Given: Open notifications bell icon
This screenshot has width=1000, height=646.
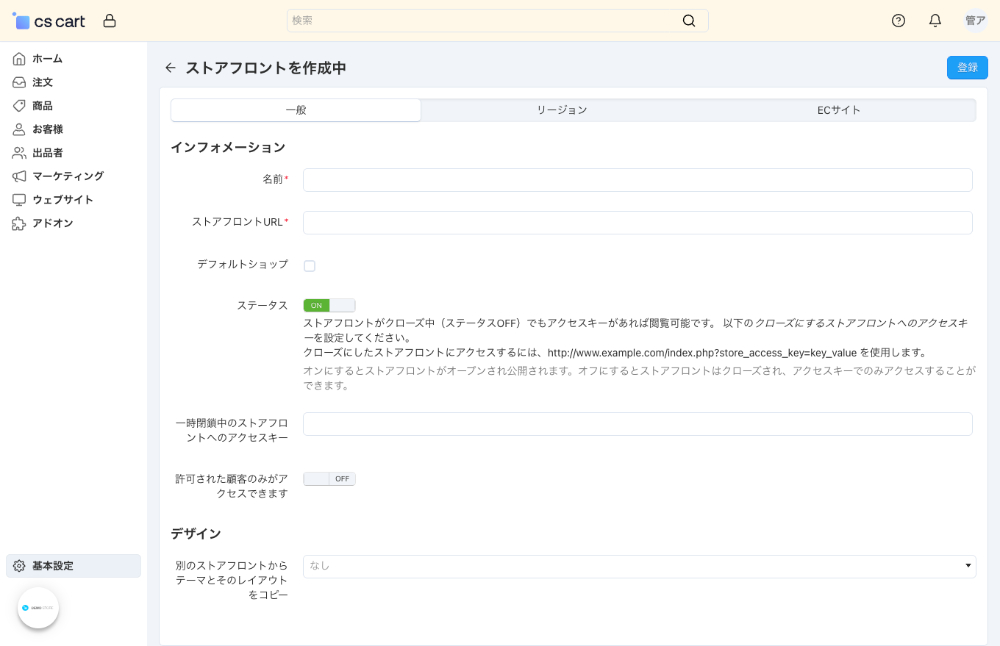Looking at the screenshot, I should pos(935,21).
